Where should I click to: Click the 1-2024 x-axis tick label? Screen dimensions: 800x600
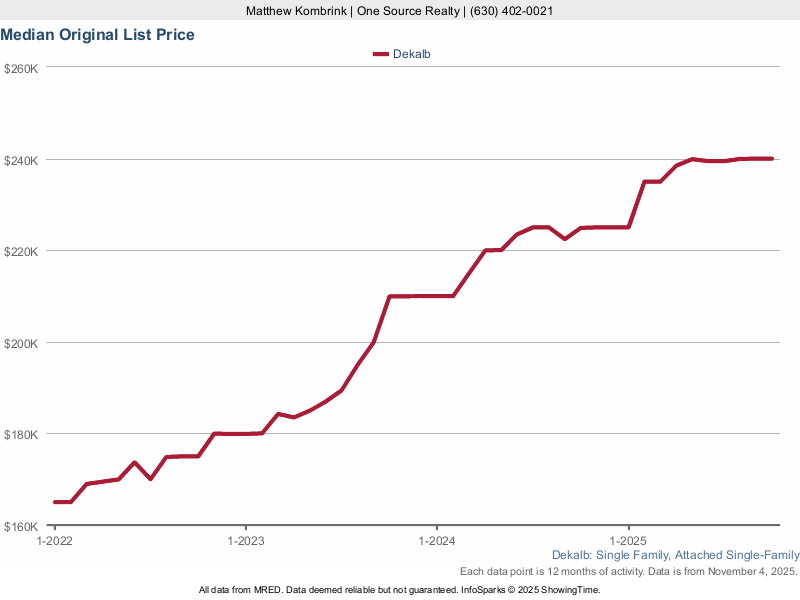[x=437, y=541]
